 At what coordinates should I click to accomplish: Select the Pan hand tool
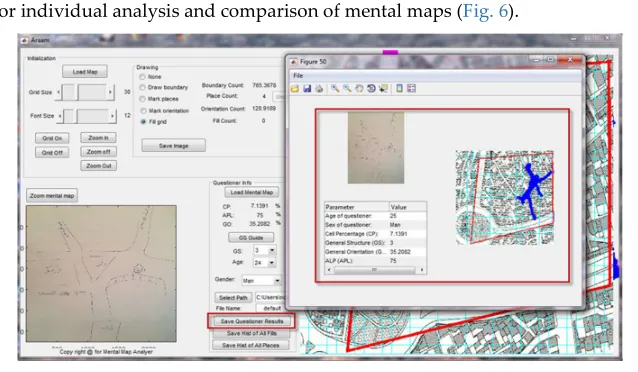point(359,88)
